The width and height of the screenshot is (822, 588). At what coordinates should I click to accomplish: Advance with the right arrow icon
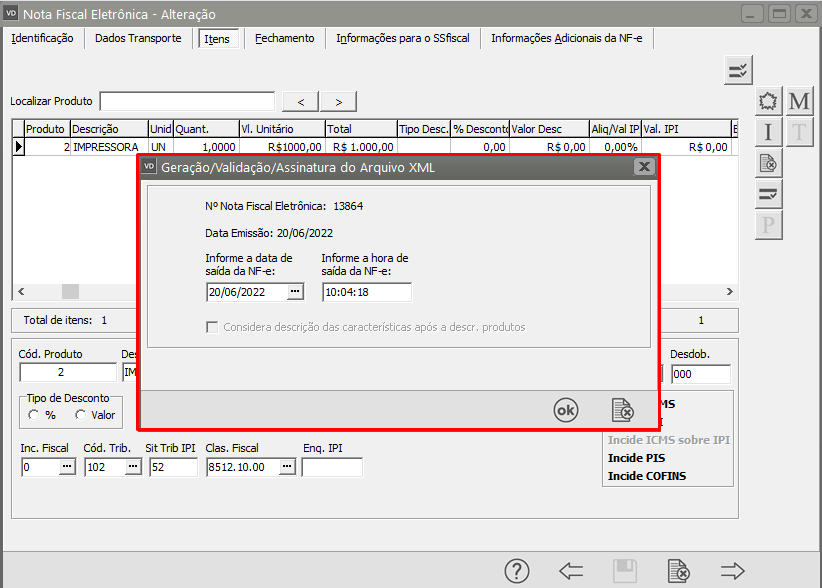tap(733, 571)
